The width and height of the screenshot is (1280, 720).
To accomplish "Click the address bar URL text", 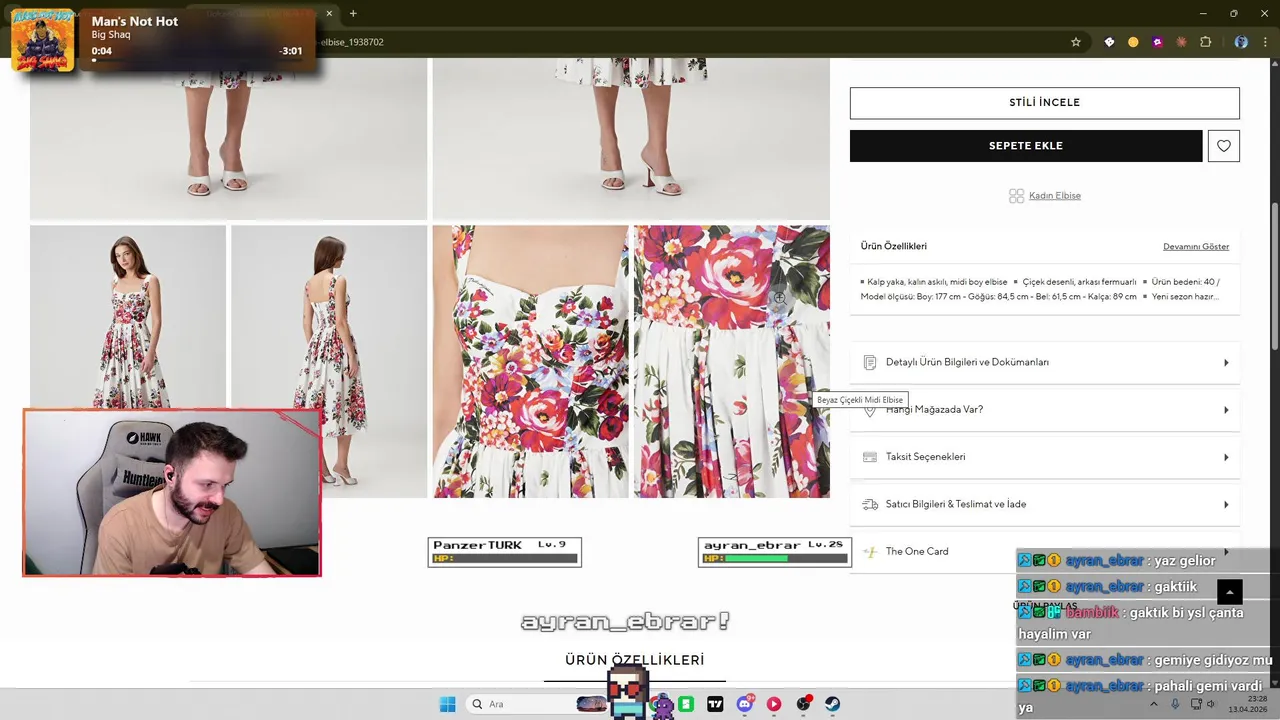I will tap(350, 42).
